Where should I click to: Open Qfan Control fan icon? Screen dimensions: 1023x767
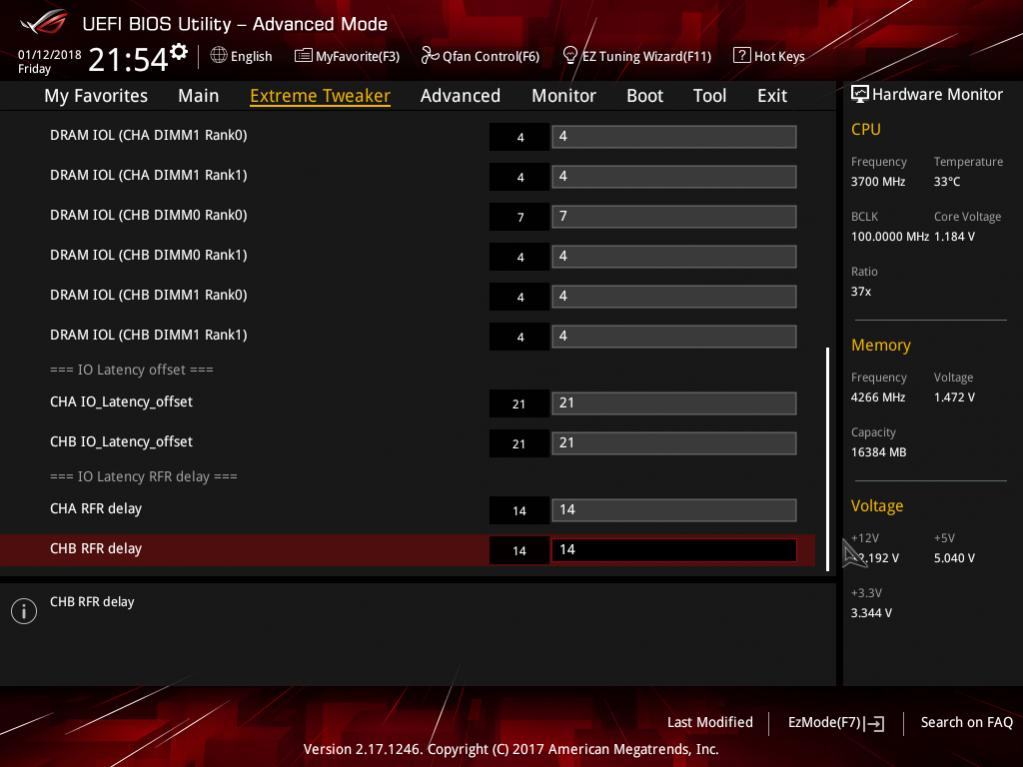[429, 55]
